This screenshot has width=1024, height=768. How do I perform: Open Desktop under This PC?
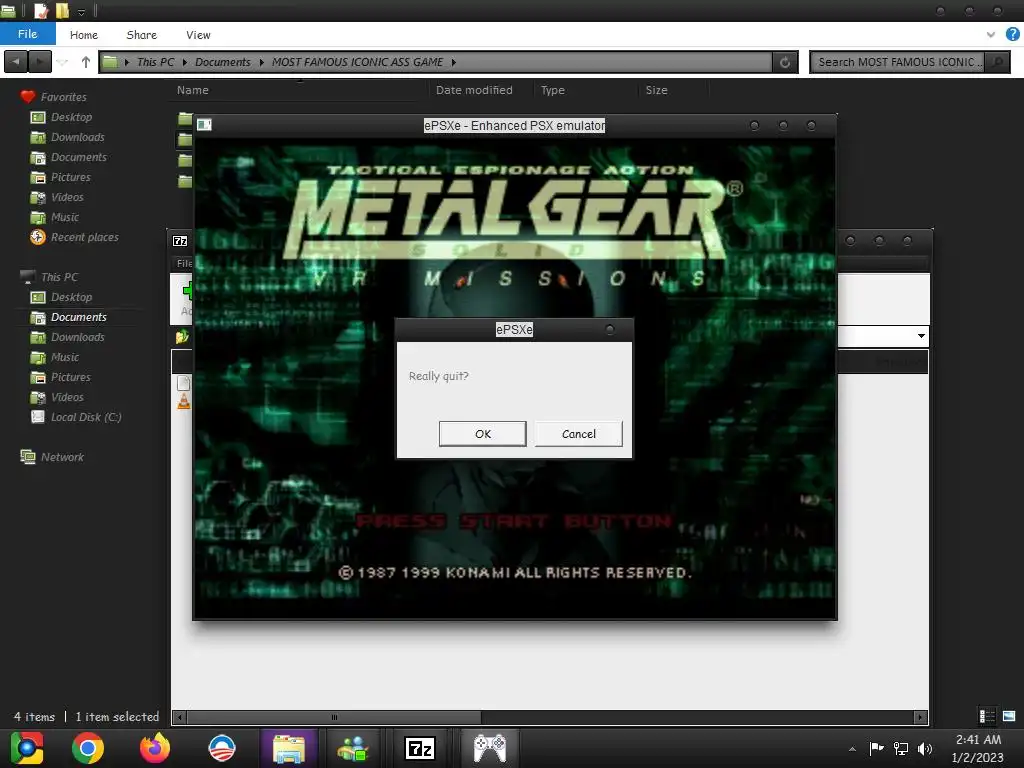coord(71,297)
